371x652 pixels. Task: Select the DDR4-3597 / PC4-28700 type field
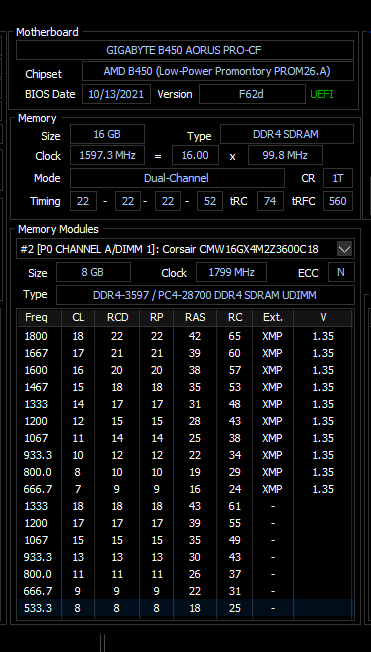coord(205,295)
